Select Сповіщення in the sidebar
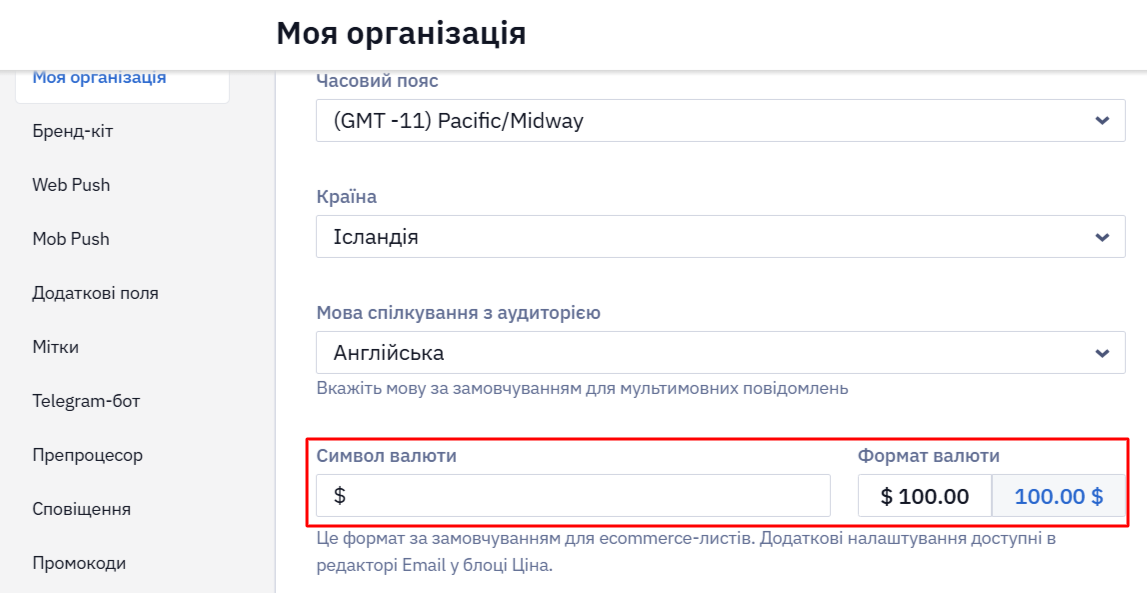The image size is (1147, 593). coord(82,510)
